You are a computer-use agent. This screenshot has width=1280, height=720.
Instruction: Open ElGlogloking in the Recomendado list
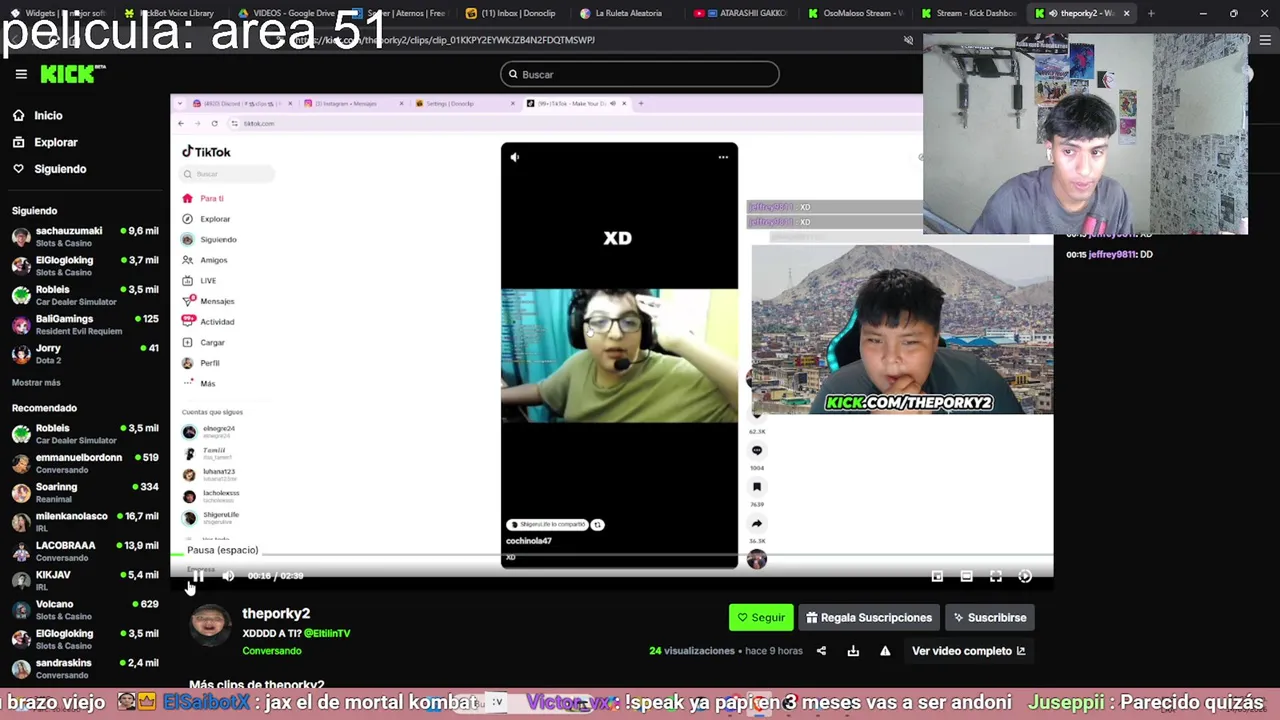[x=85, y=639]
